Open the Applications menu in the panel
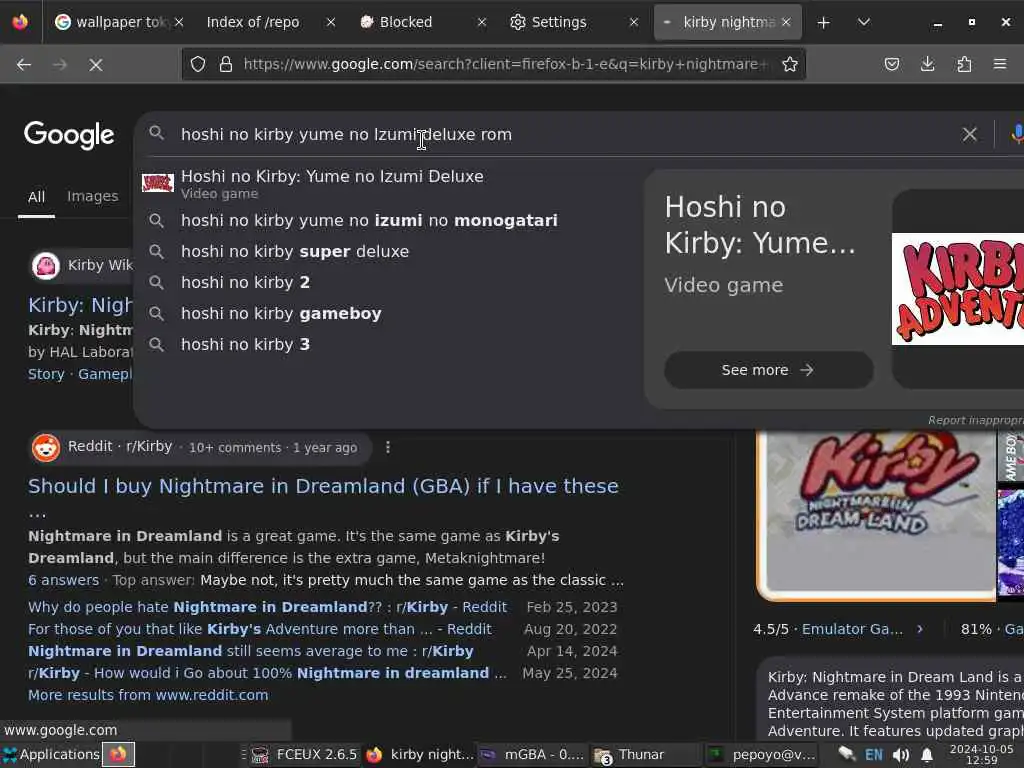 (51, 754)
